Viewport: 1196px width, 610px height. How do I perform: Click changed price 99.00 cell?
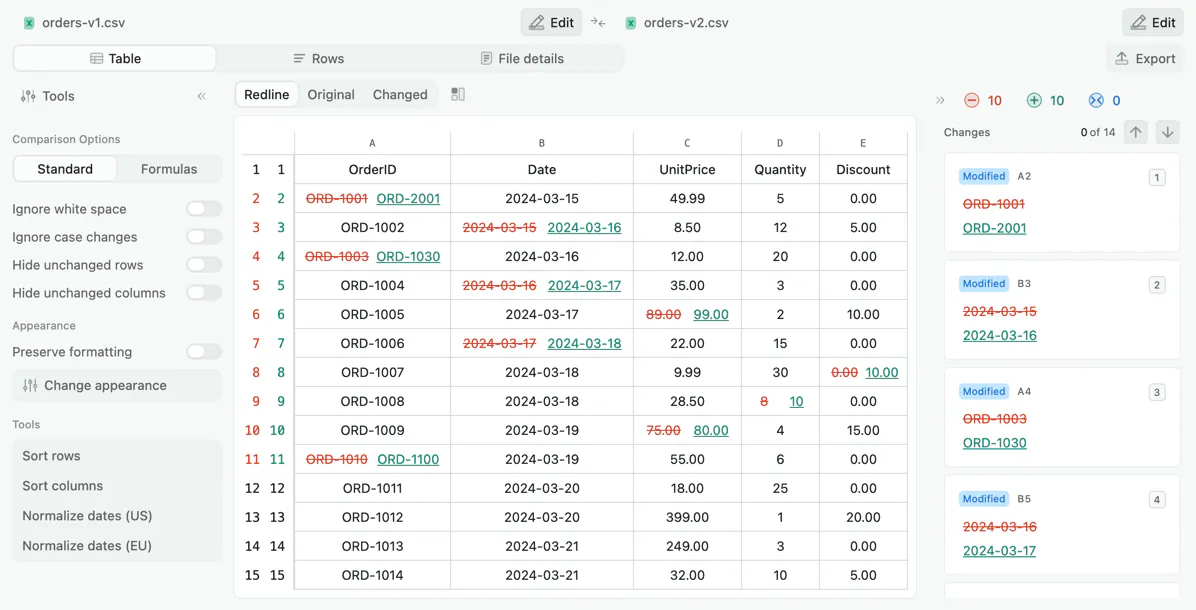point(711,314)
